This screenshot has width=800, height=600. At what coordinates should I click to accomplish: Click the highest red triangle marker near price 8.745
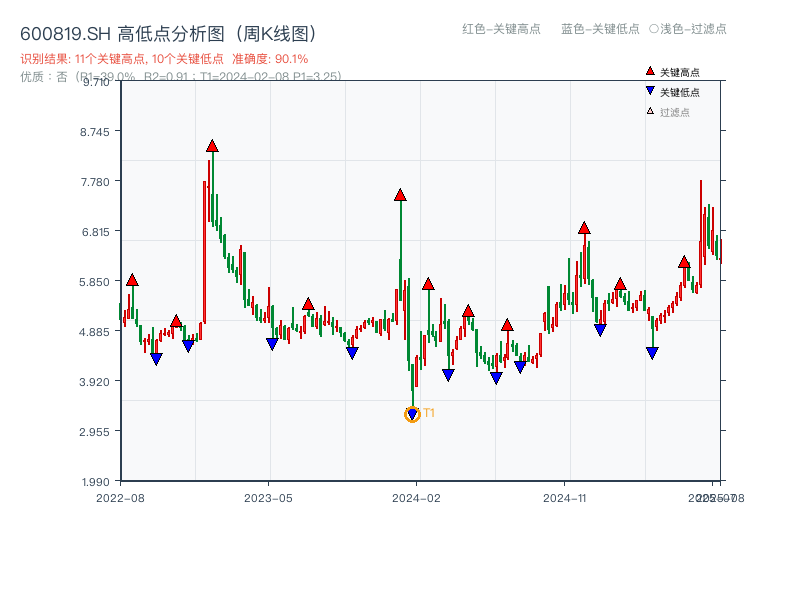point(212,145)
